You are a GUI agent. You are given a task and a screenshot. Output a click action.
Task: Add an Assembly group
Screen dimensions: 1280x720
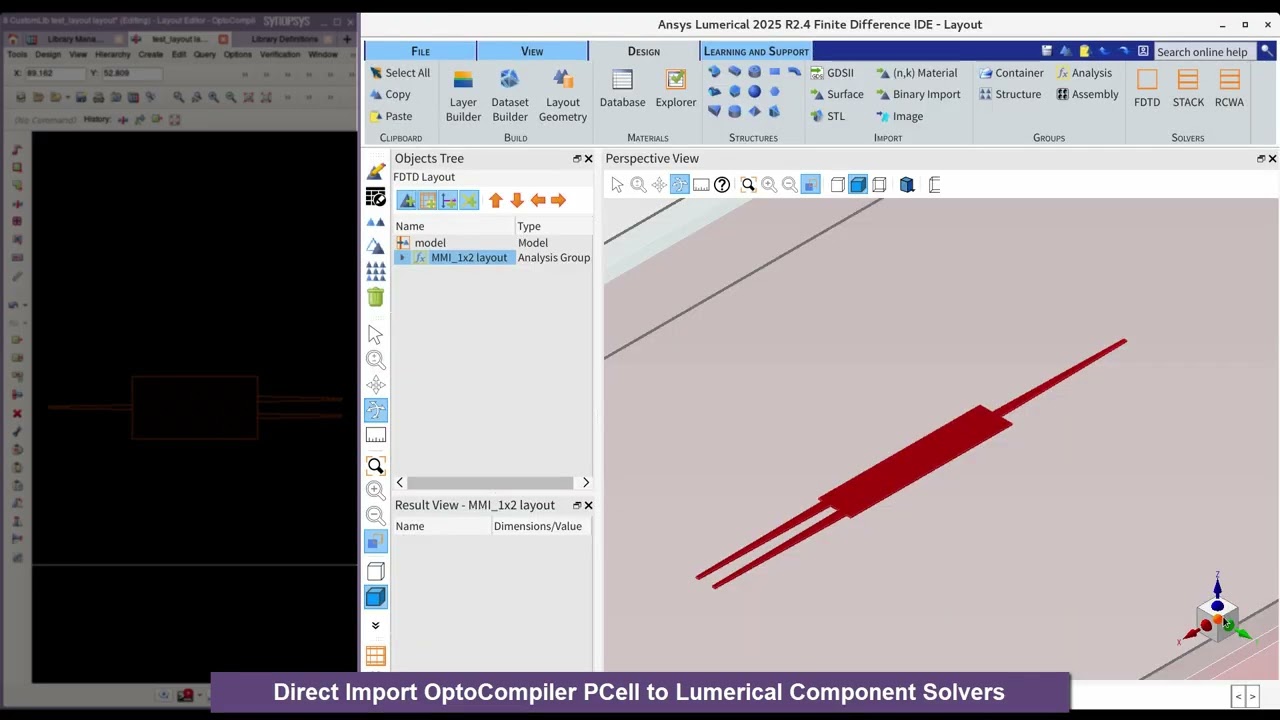click(1087, 94)
